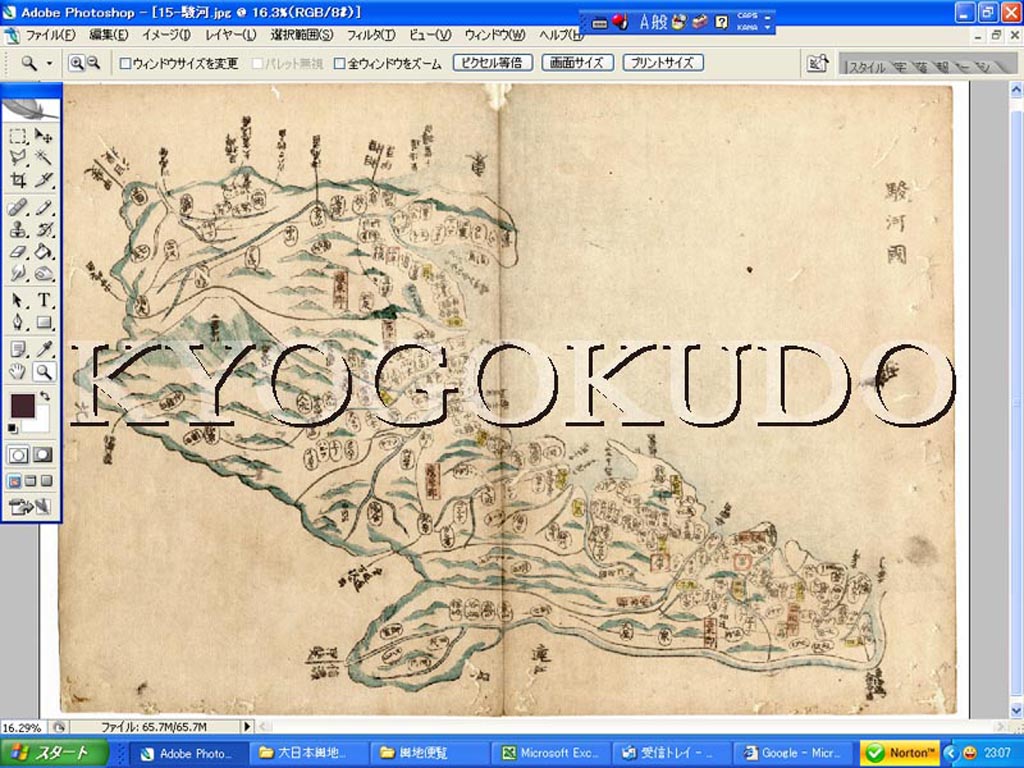This screenshot has height=768, width=1024.
Task: Switch to Standard edit mode
Action: pyautogui.click(x=18, y=455)
